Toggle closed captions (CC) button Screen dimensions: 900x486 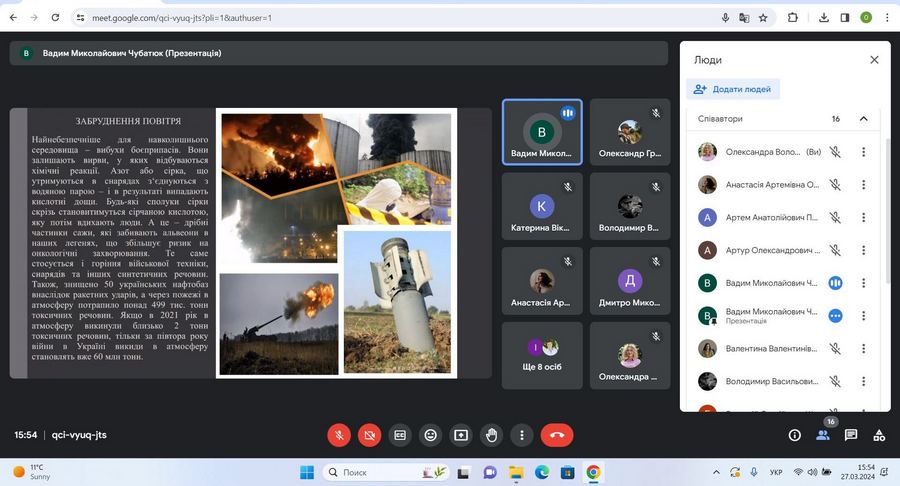click(x=400, y=435)
